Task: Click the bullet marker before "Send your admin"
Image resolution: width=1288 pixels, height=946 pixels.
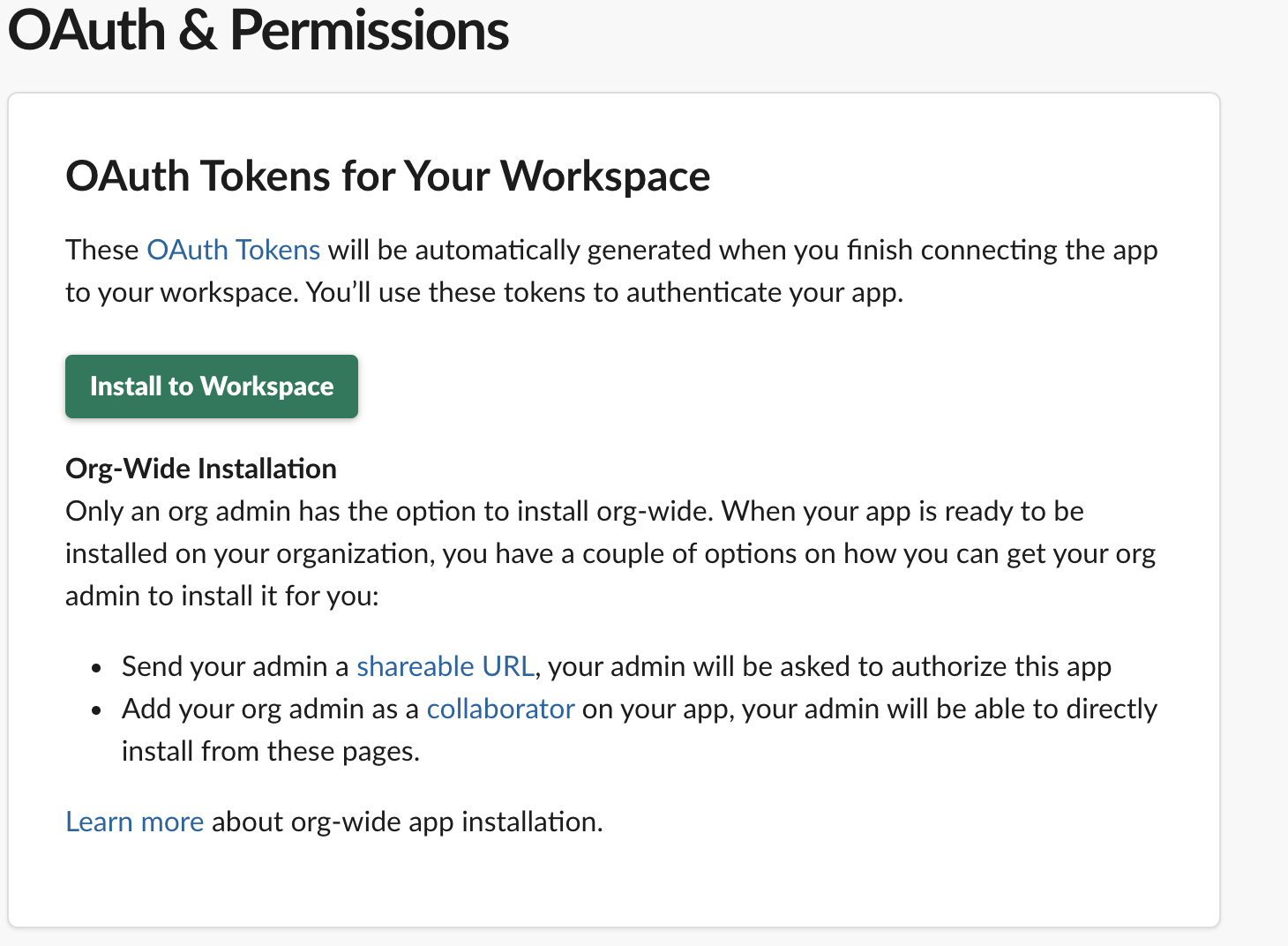Action: (x=97, y=668)
